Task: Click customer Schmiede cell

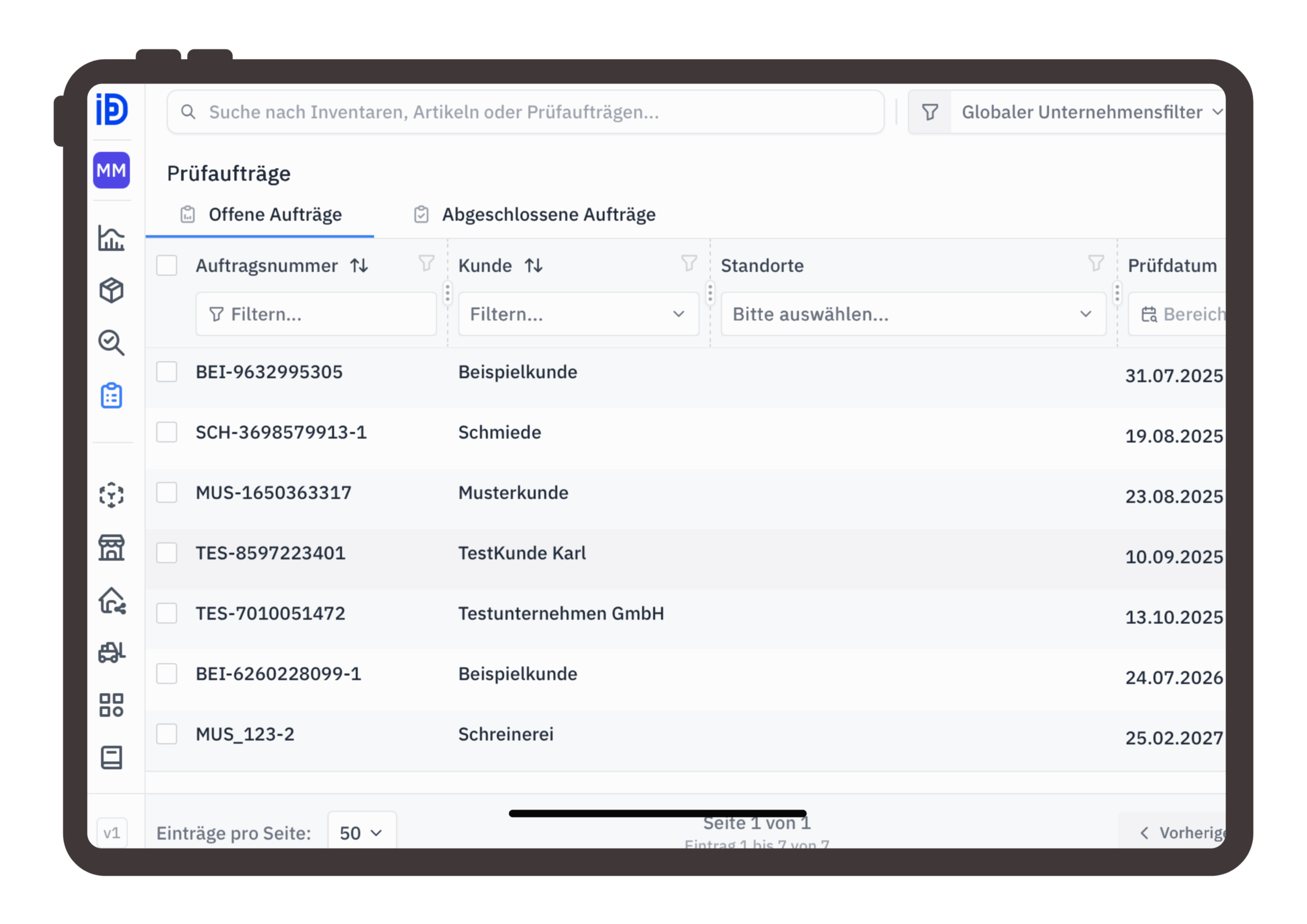Action: coord(500,432)
